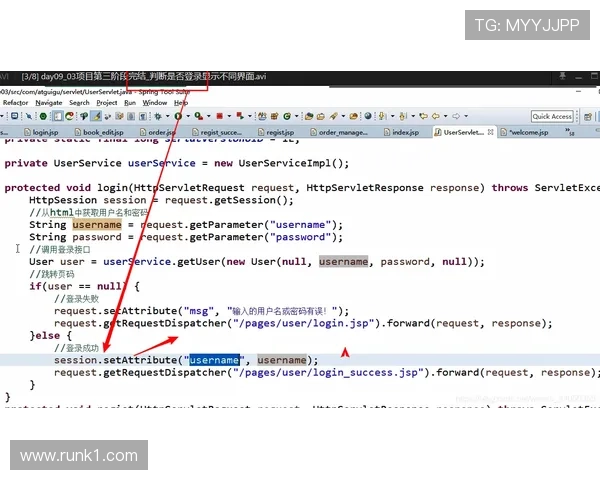Open the Refactor menu
The width and height of the screenshot is (600, 480).
click(x=16, y=102)
